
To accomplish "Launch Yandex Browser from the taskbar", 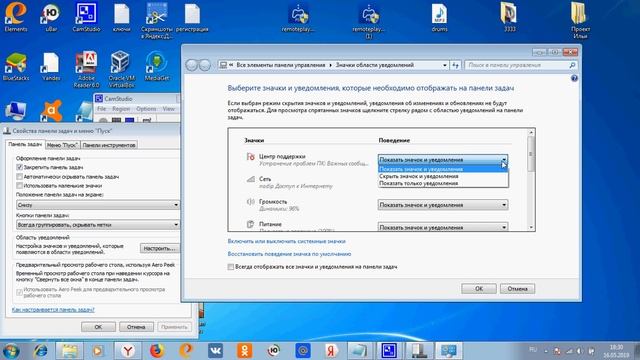I will pos(128,351).
